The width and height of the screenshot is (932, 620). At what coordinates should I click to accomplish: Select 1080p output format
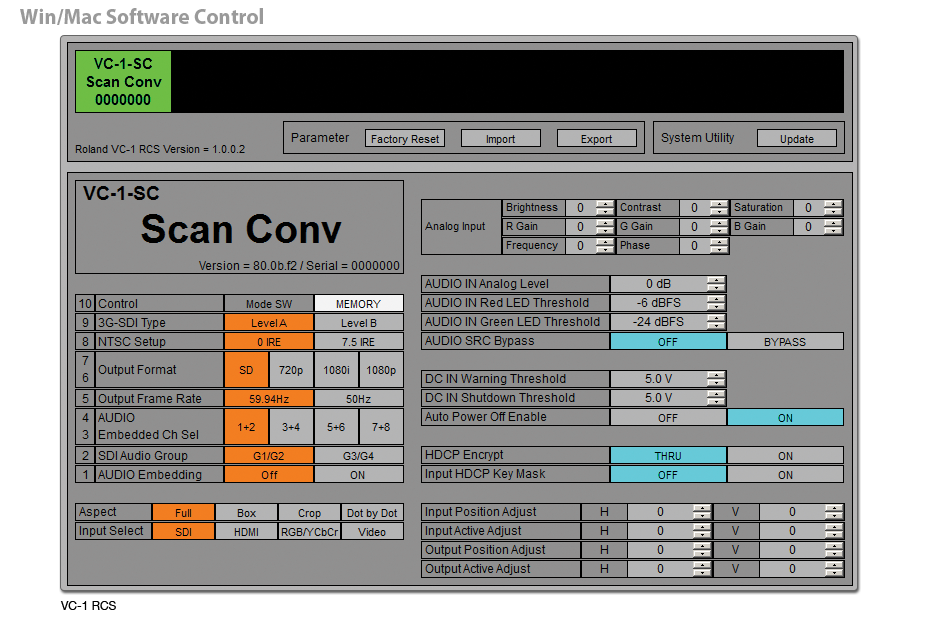click(381, 370)
